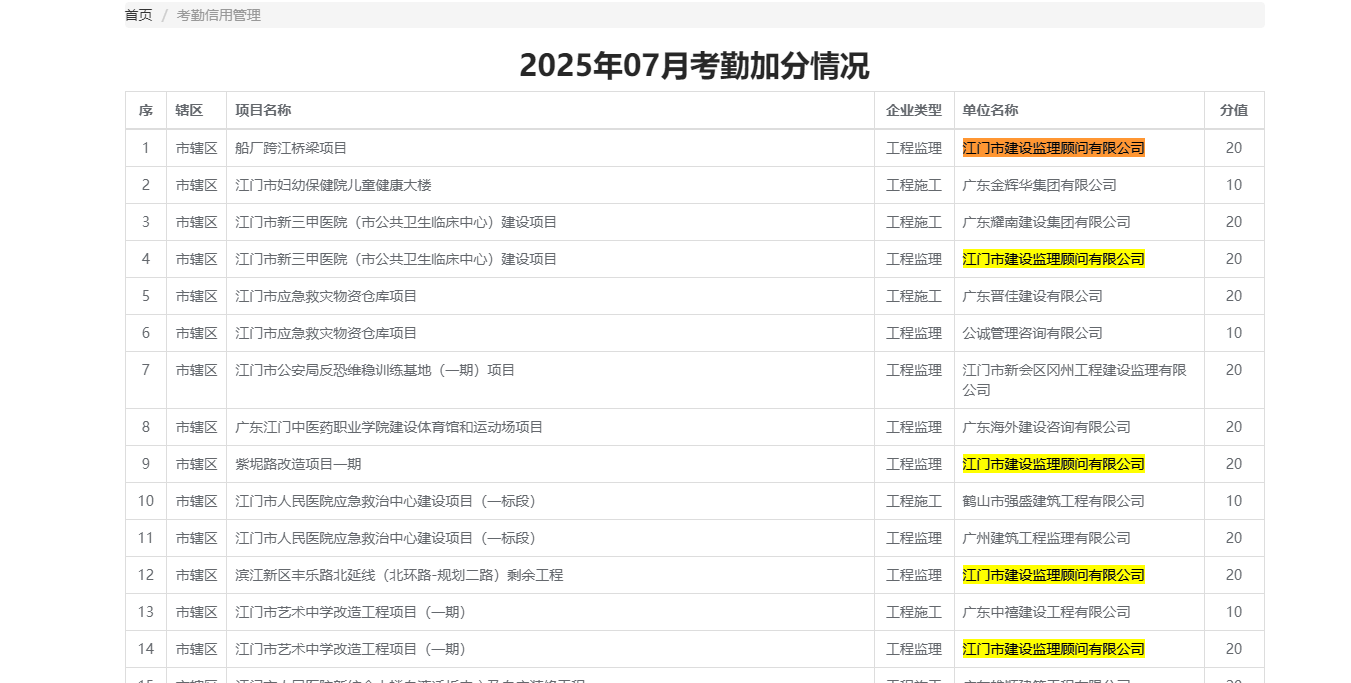Viewport: 1351px width, 683px height.
Task: Click the 企业类型 column header
Action: pyautogui.click(x=913, y=110)
